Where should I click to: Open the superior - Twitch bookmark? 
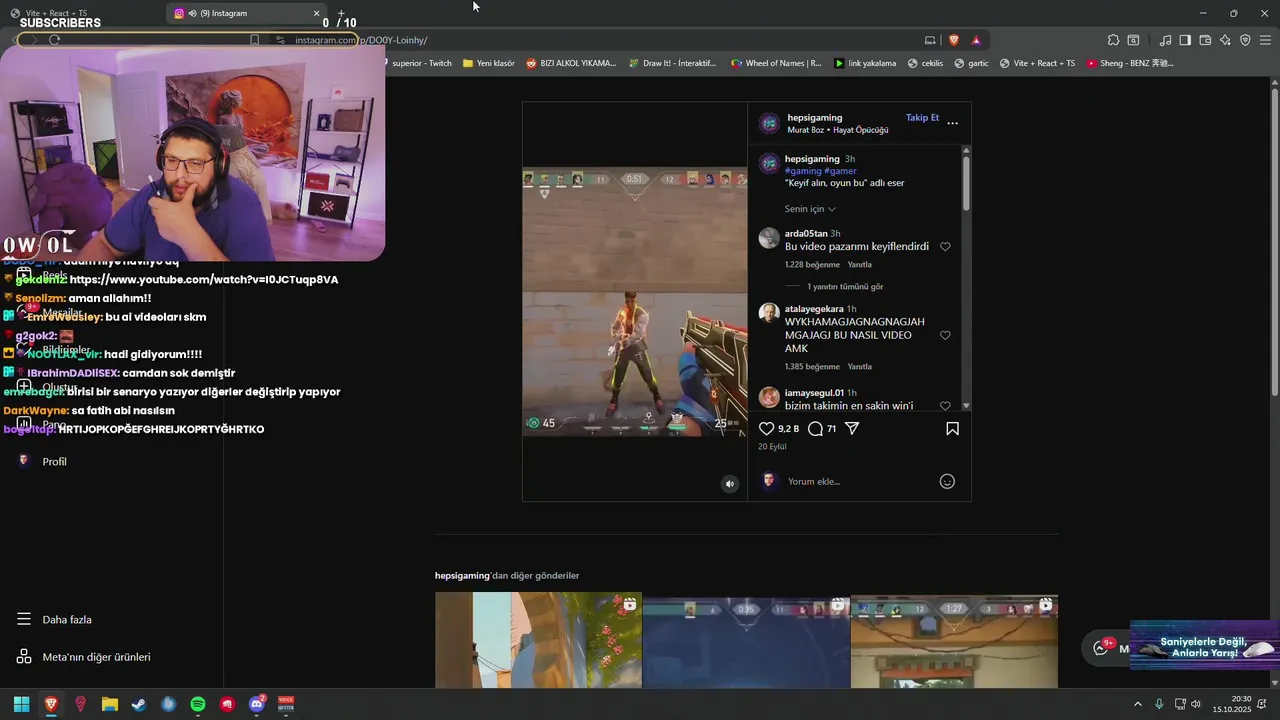[421, 63]
